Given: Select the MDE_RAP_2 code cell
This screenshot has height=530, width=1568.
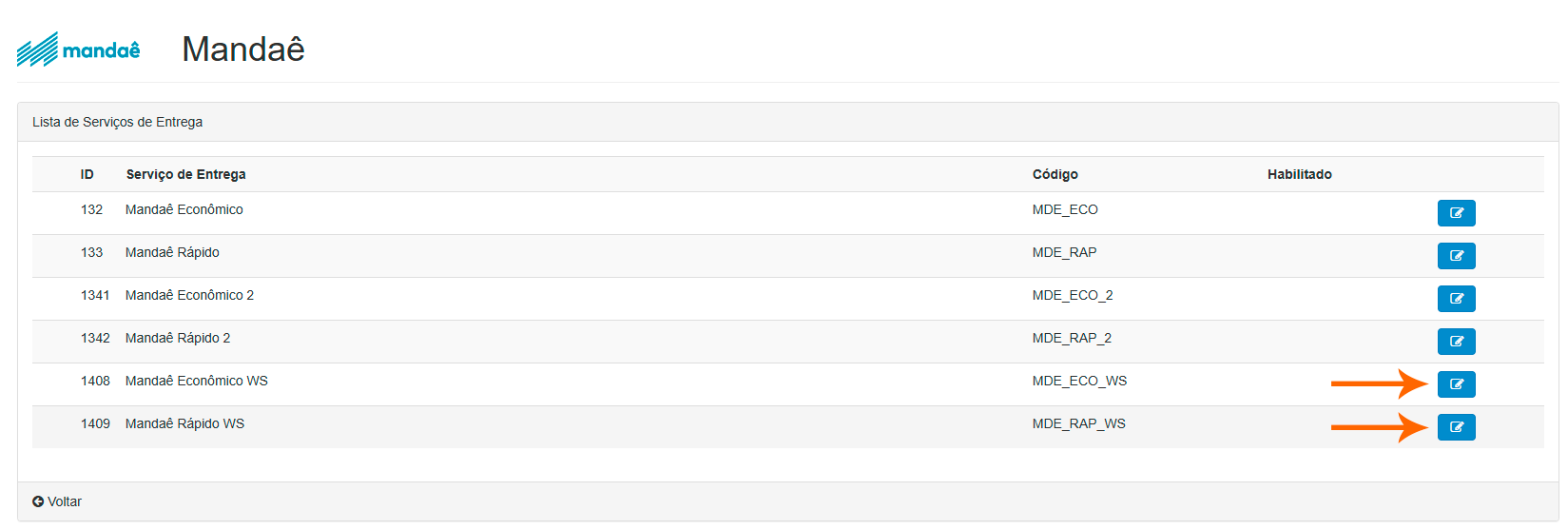Looking at the screenshot, I should 1072,338.
